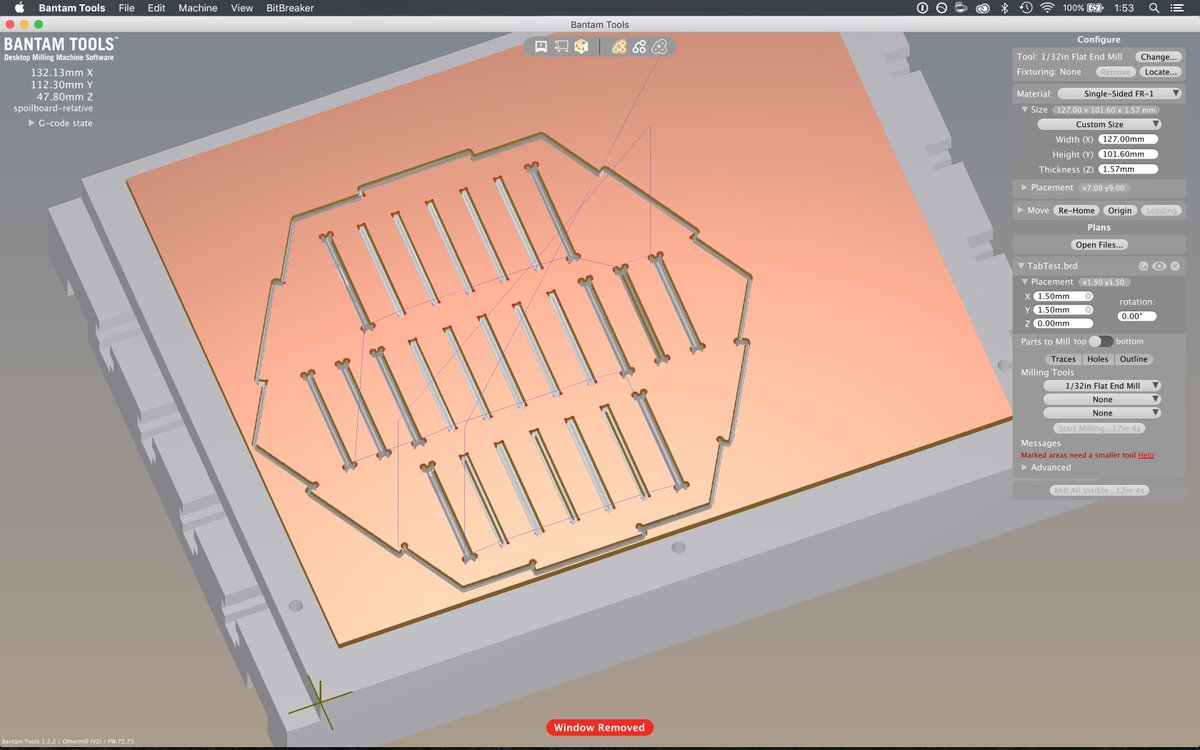Select the 3D cube view icon
1200x750 pixels.
(581, 46)
